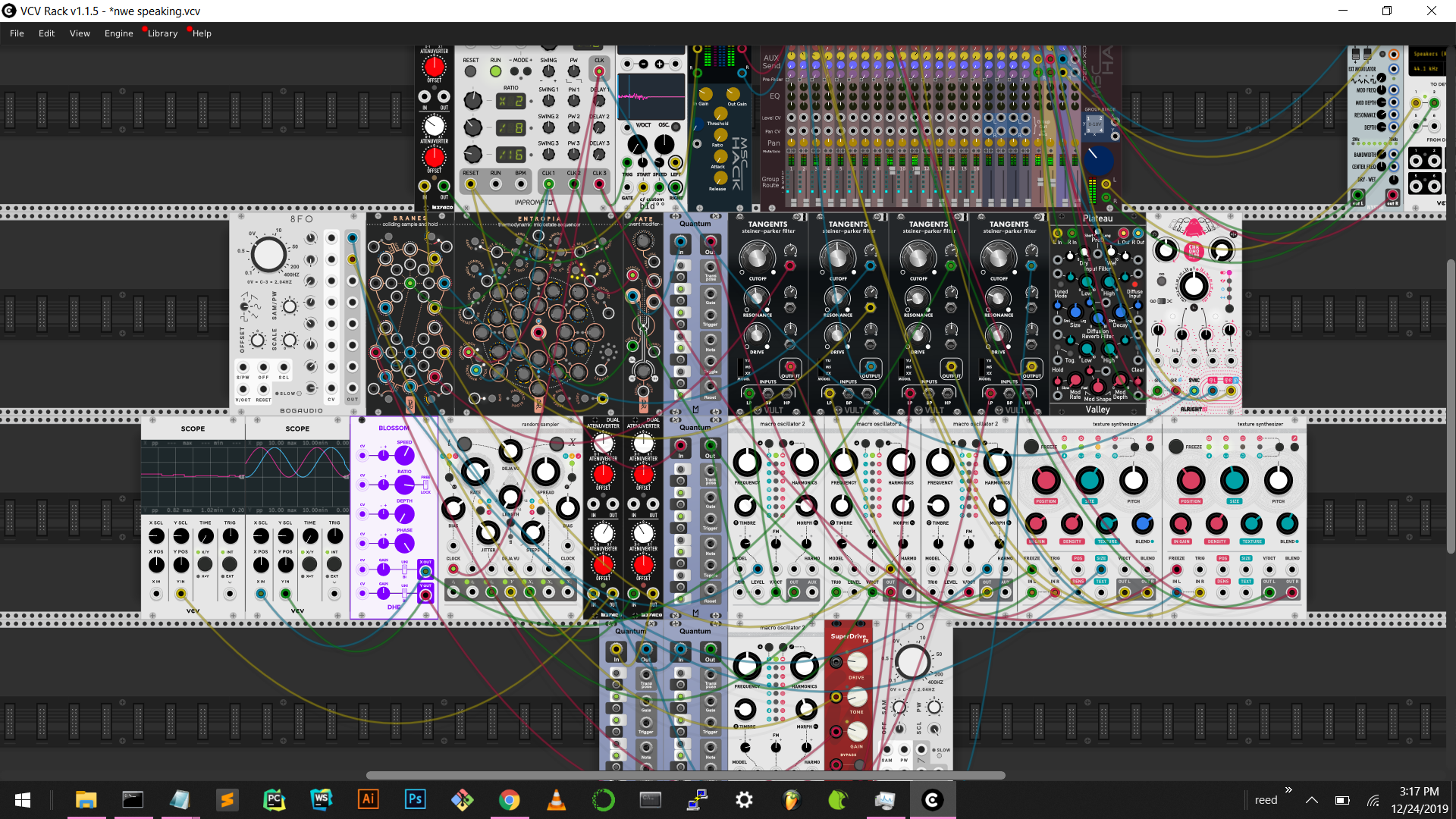Image resolution: width=1456 pixels, height=819 pixels.
Task: Click the RIGHT output jack on bid module
Action: [x=676, y=187]
